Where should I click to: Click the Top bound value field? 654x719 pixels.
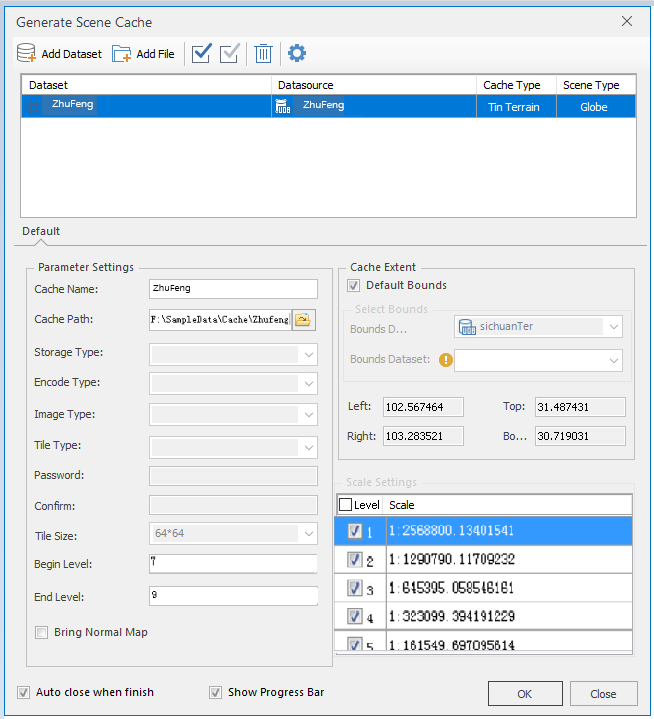point(580,407)
